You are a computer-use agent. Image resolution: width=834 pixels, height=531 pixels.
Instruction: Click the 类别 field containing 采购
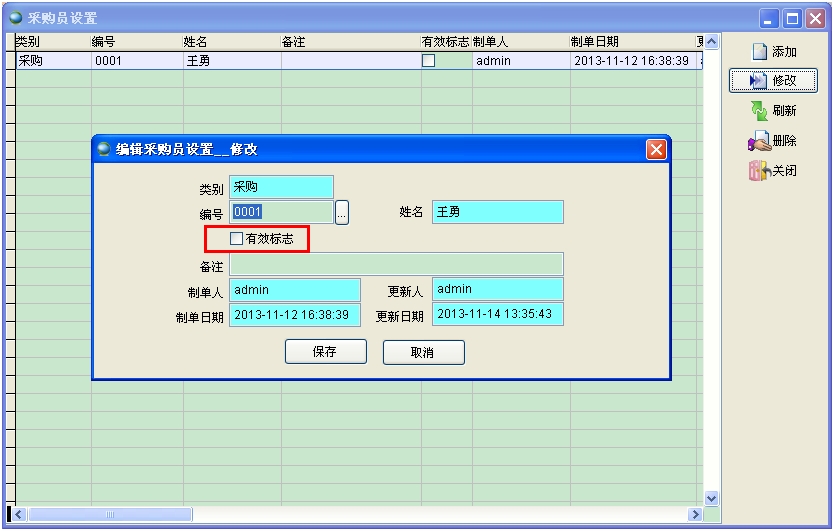pyautogui.click(x=281, y=187)
